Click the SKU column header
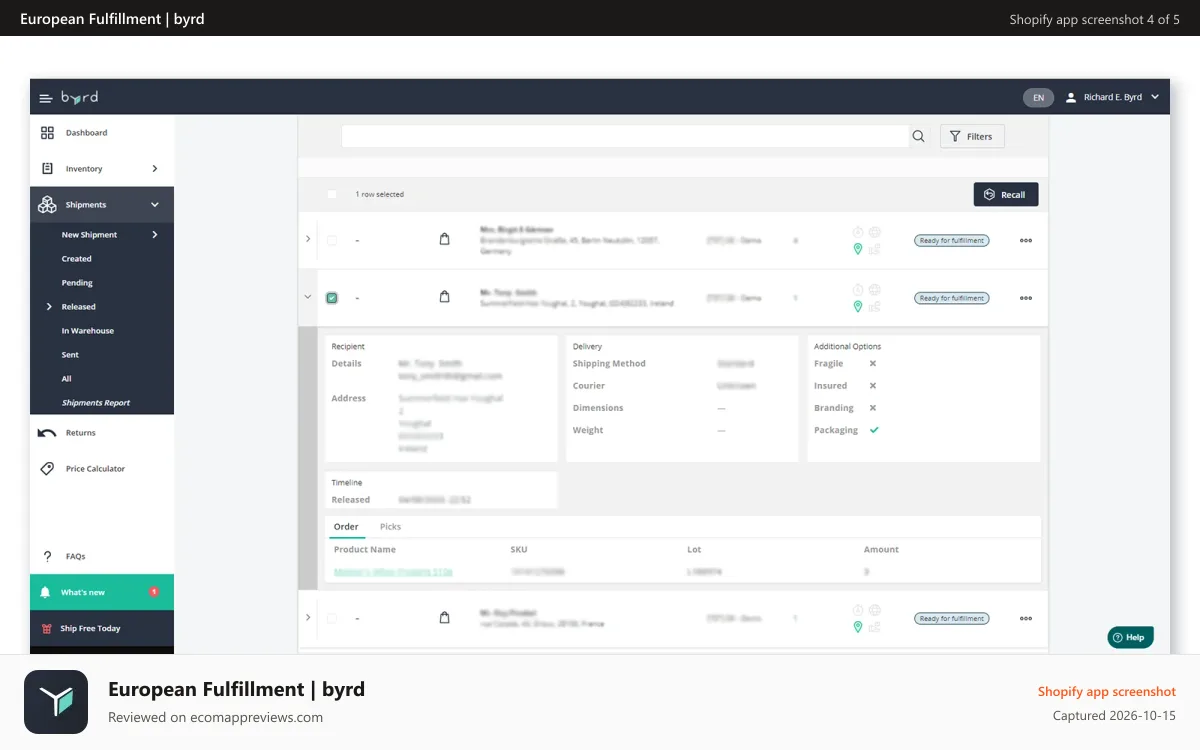The width and height of the screenshot is (1200, 750). tap(519, 550)
